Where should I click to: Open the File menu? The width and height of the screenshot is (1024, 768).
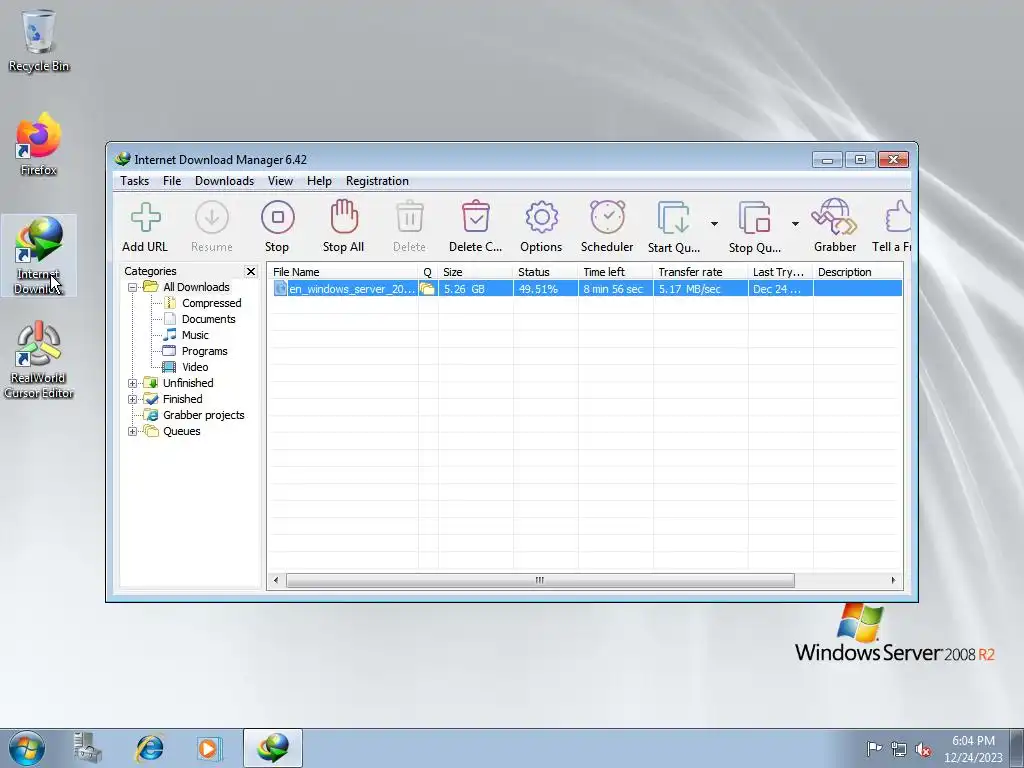click(x=172, y=181)
